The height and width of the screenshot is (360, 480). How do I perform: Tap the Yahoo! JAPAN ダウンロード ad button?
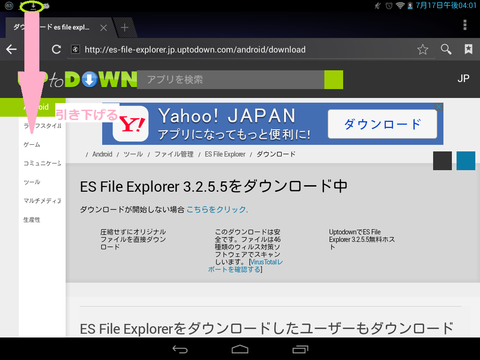382,124
